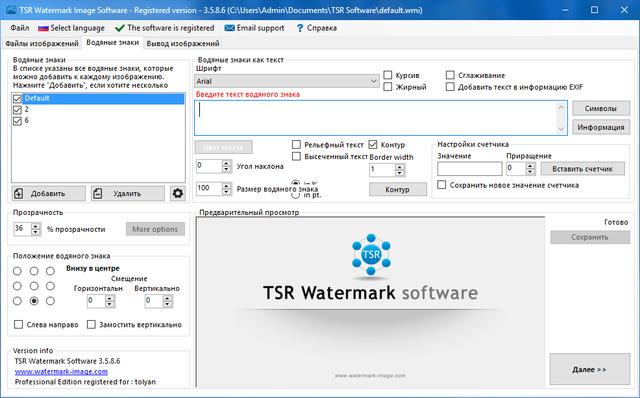Increase the Вертикально offset spinner

pyautogui.click(x=167, y=299)
